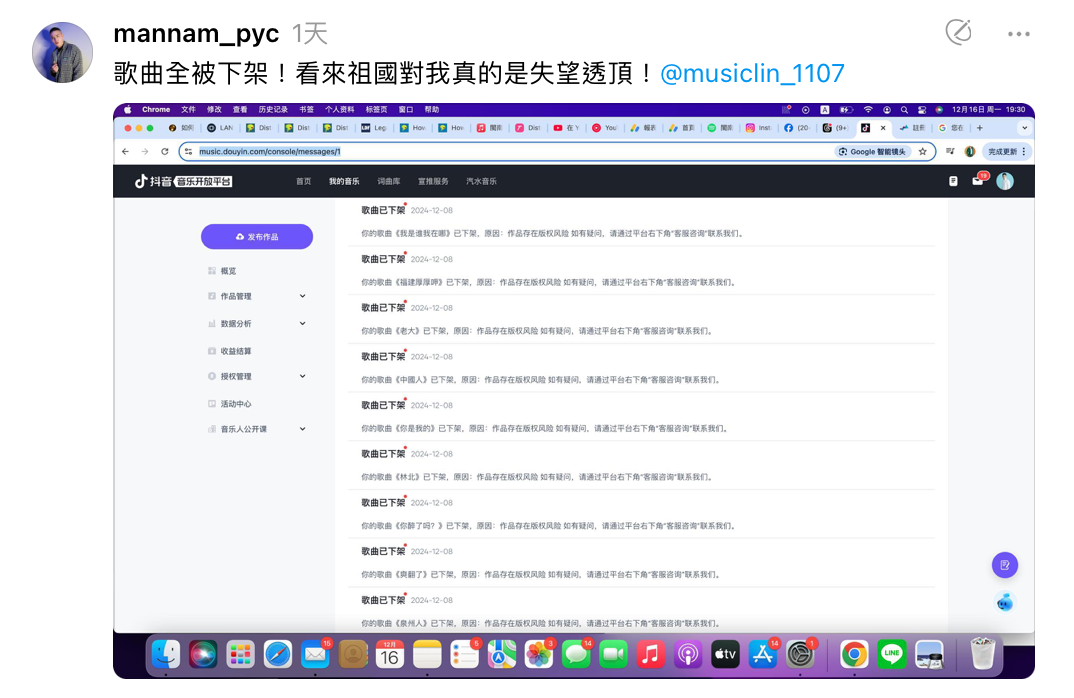The height and width of the screenshot is (698, 1074).
Task: Open Apple Music in the Dock
Action: tap(650, 655)
